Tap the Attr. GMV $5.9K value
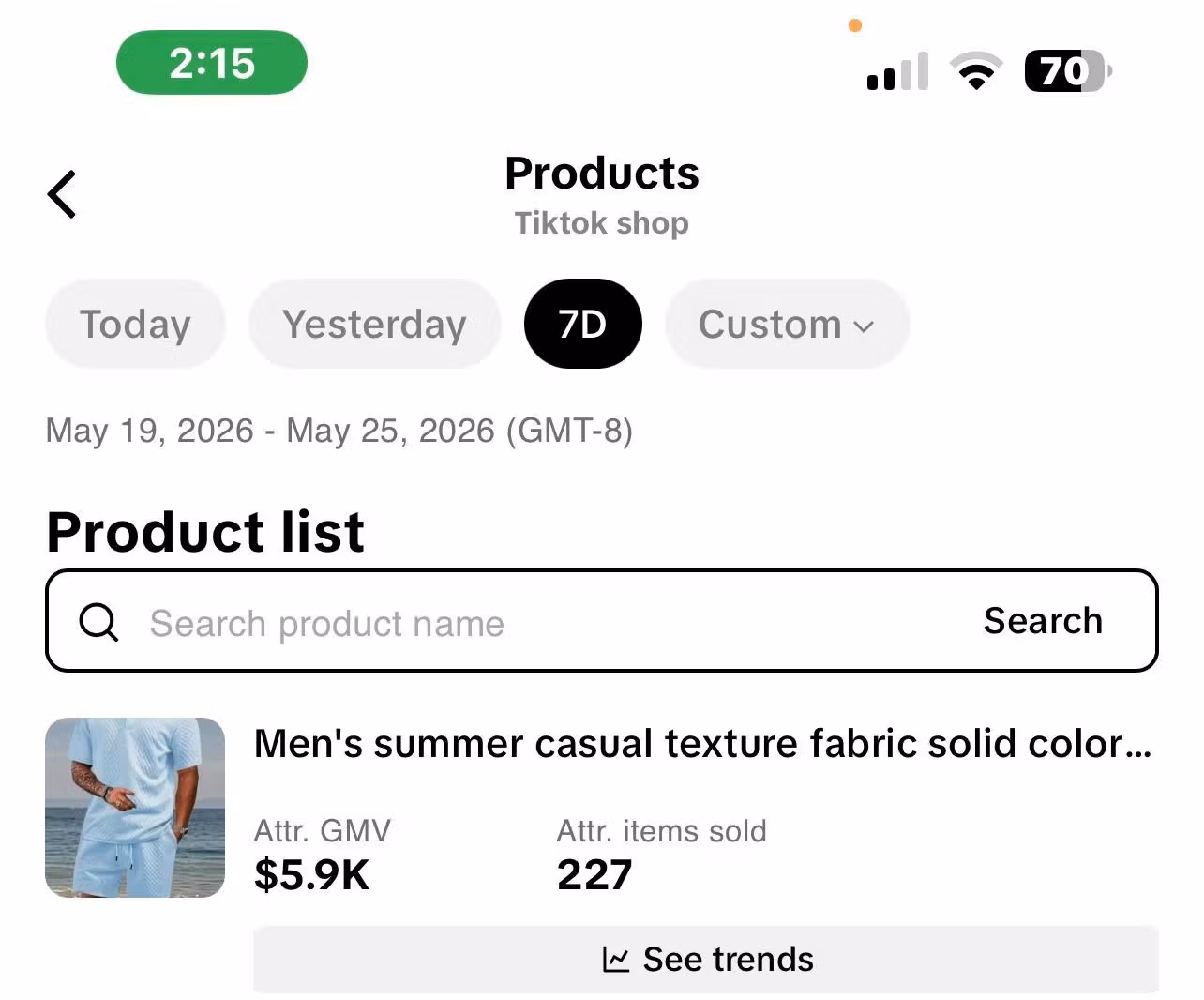The height and width of the screenshot is (1000, 1204). coord(311,874)
